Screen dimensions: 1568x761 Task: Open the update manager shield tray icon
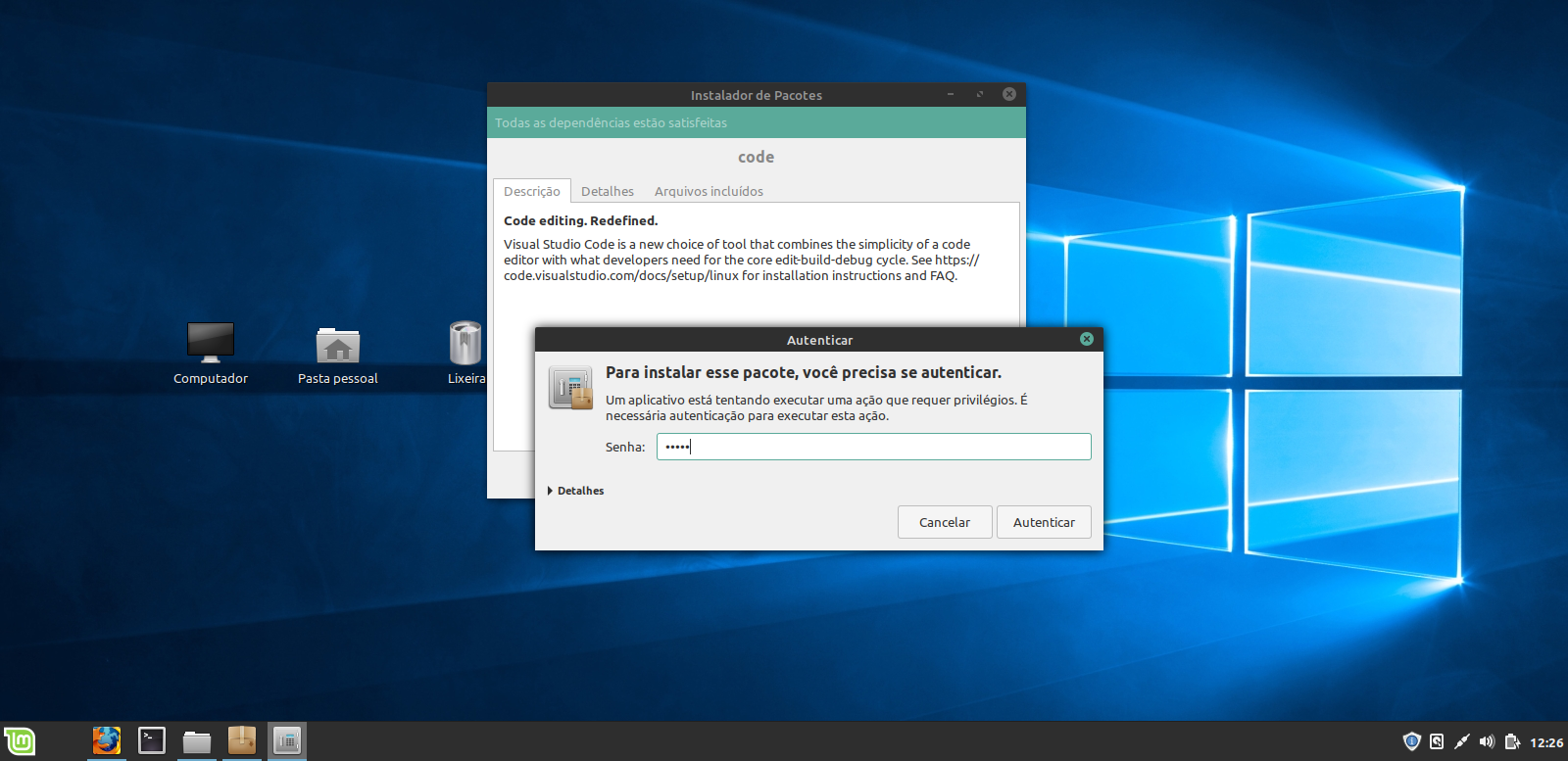[x=1412, y=741]
